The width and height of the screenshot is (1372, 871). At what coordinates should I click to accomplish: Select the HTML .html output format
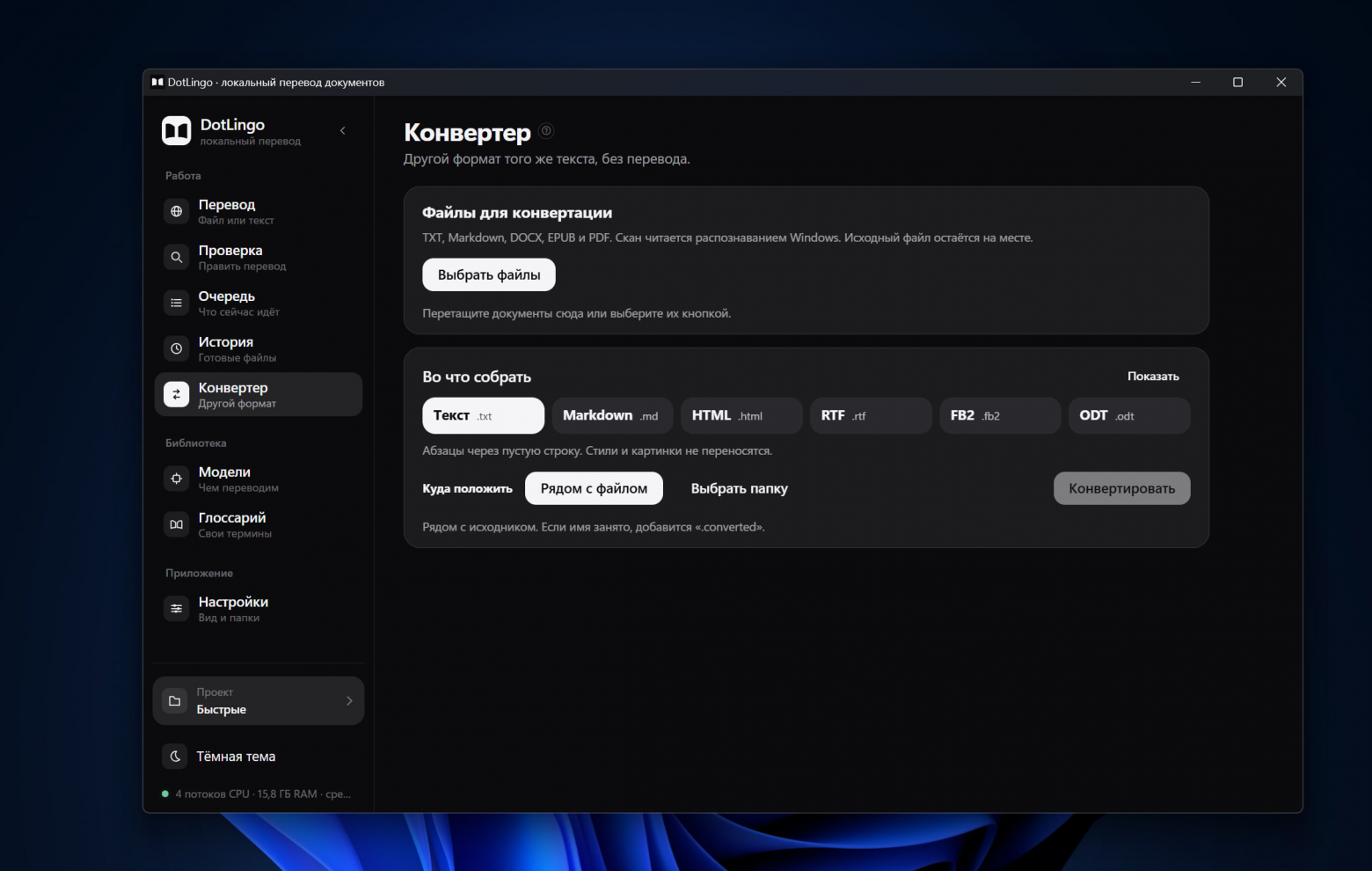pos(742,415)
